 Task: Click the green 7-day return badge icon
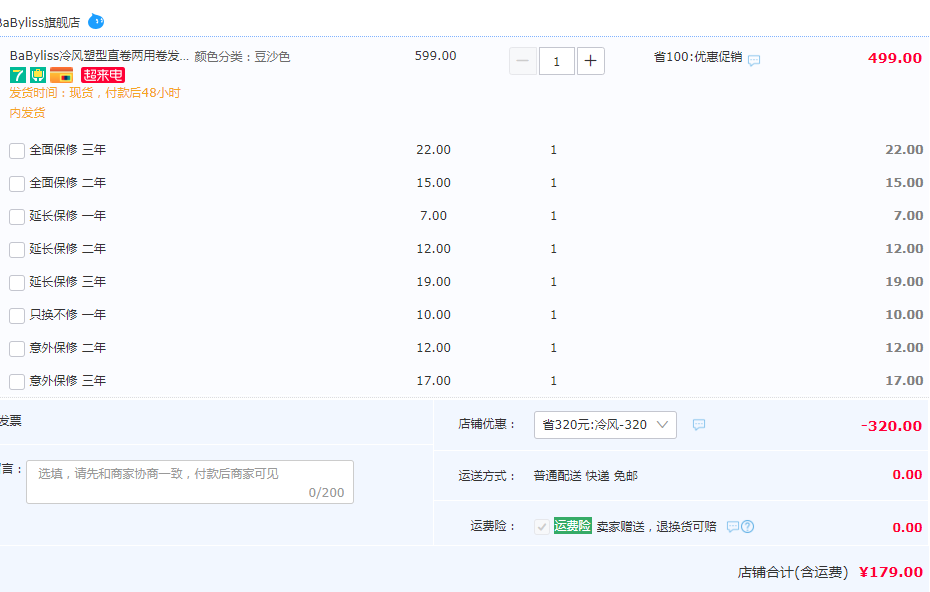point(18,75)
